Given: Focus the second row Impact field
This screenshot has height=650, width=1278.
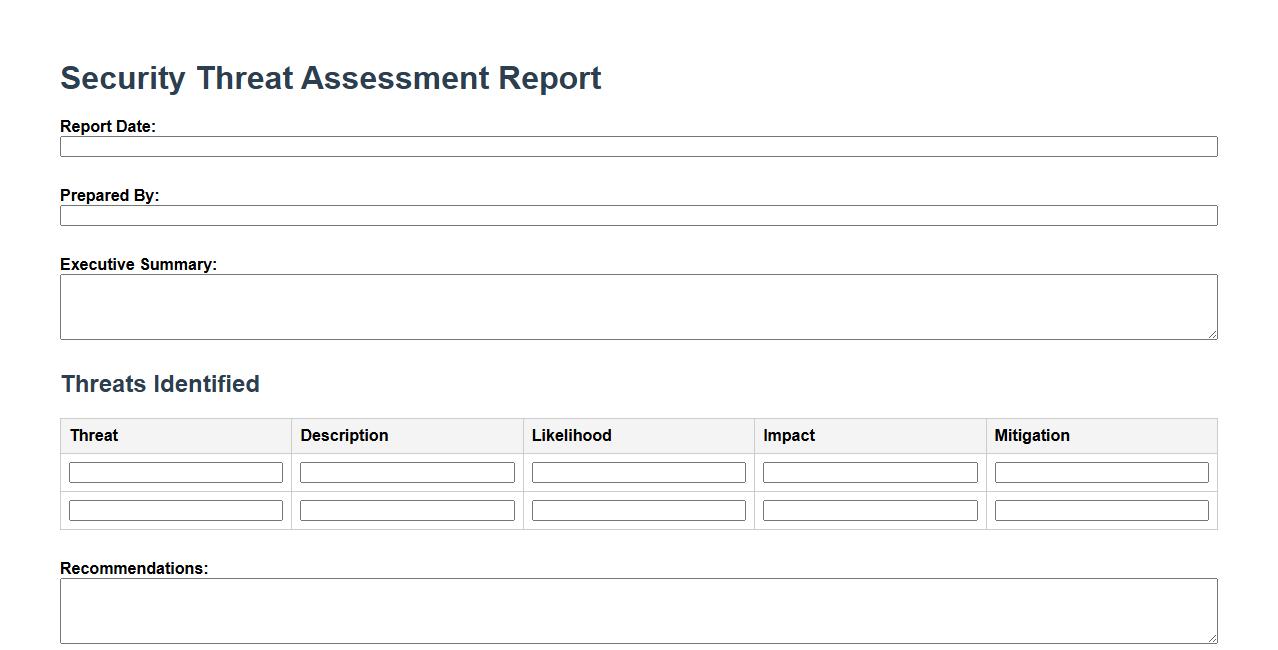Looking at the screenshot, I should pos(870,511).
